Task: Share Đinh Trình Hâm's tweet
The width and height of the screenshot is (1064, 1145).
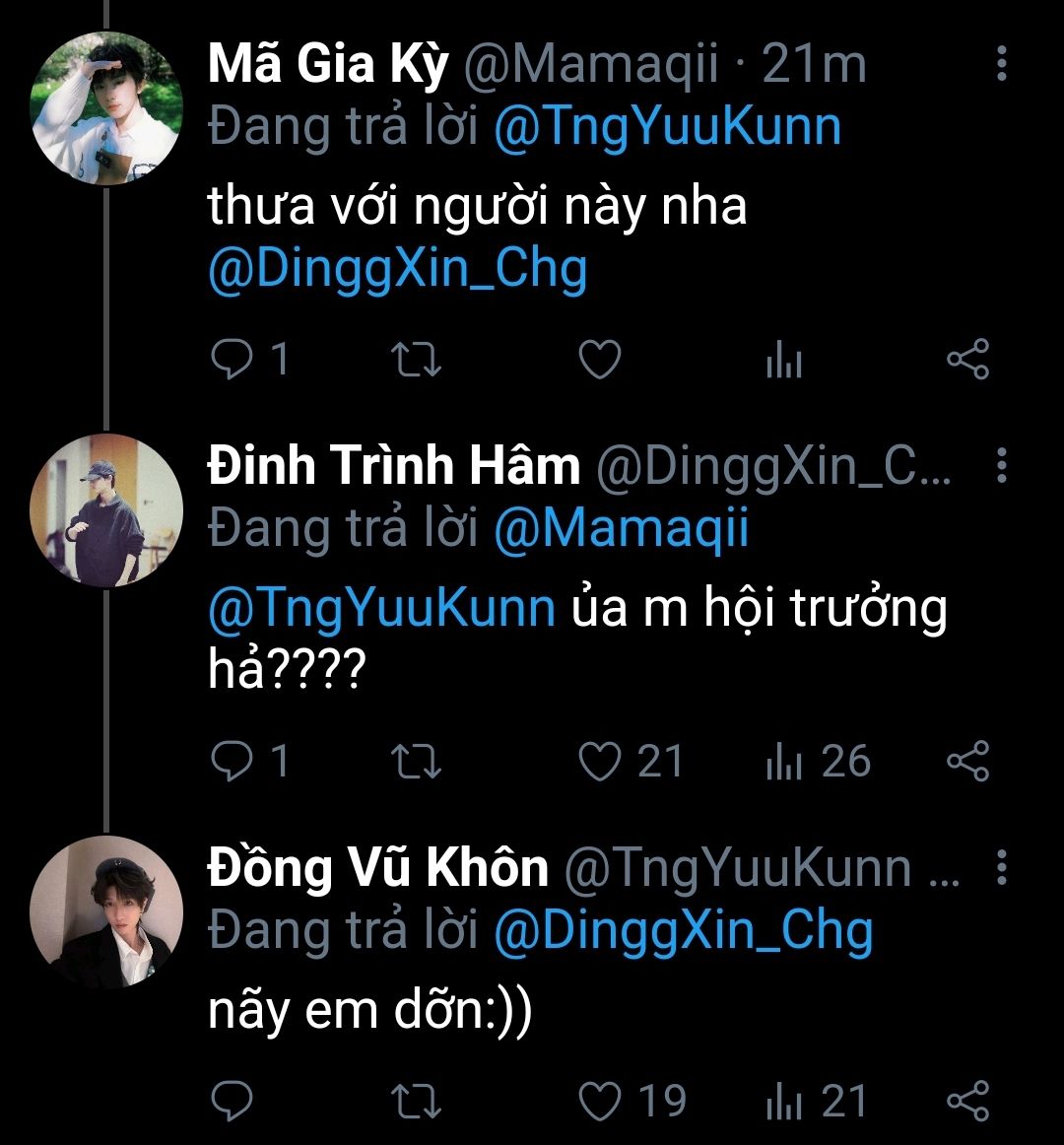Action: tap(967, 762)
